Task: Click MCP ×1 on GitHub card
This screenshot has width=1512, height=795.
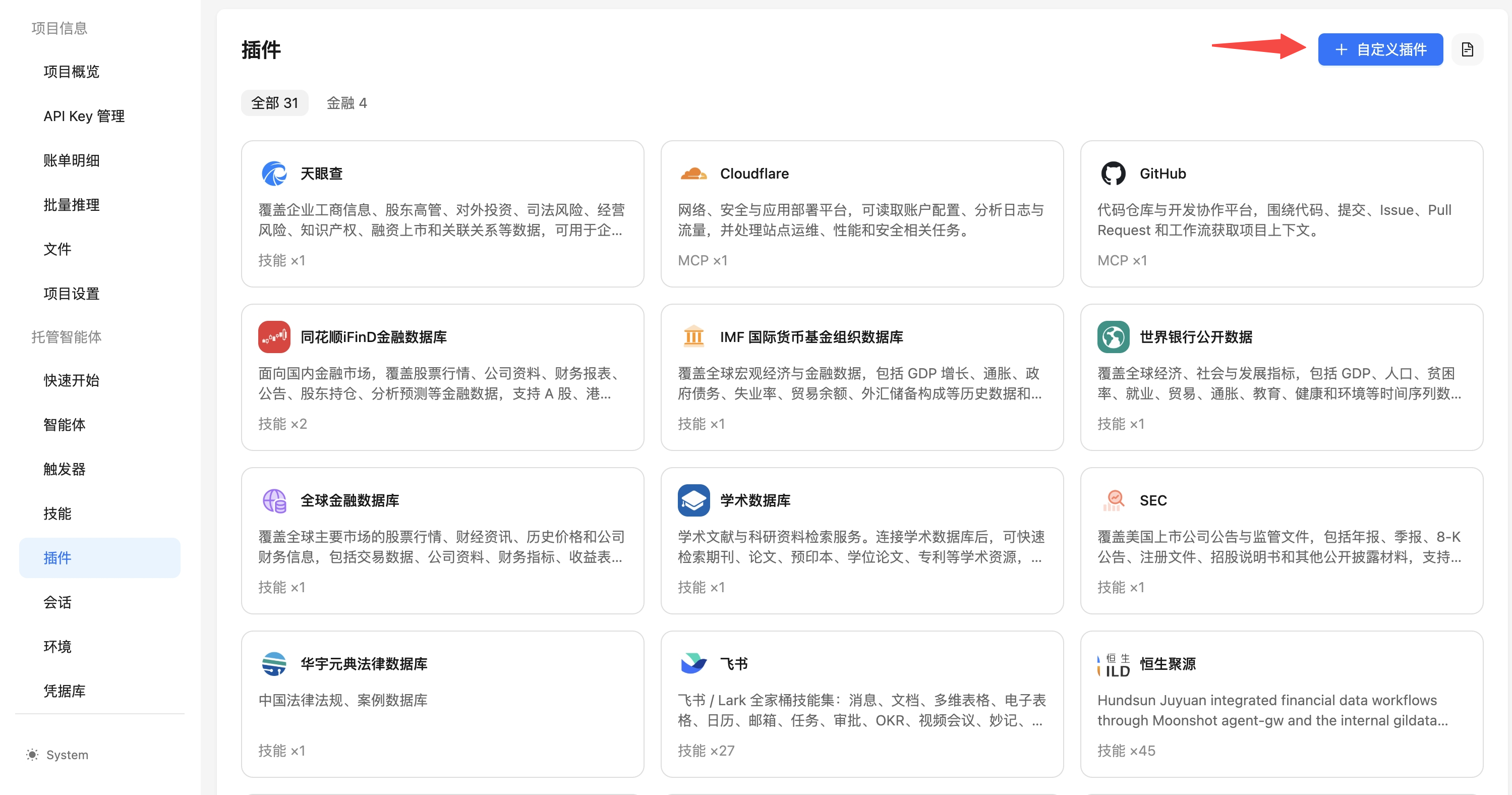Action: tap(1122, 261)
